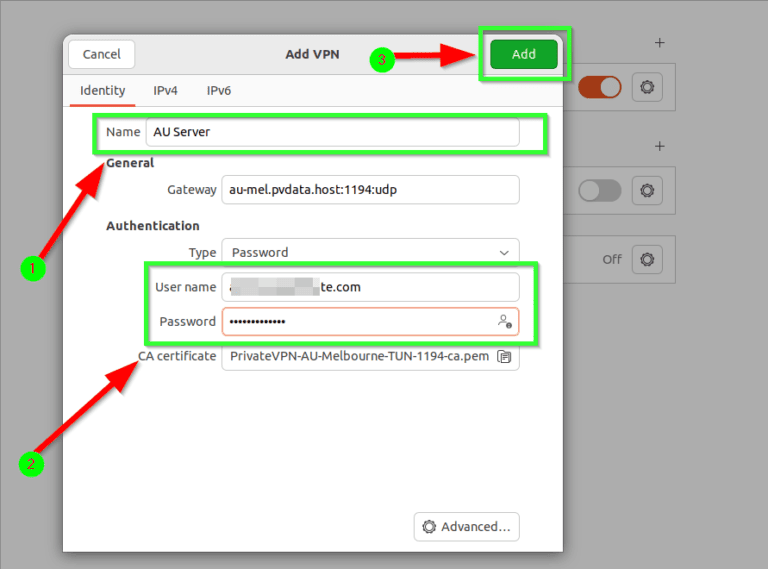Viewport: 768px width, 569px height.
Task: Click the plus button above the grey toggle
Action: [659, 146]
